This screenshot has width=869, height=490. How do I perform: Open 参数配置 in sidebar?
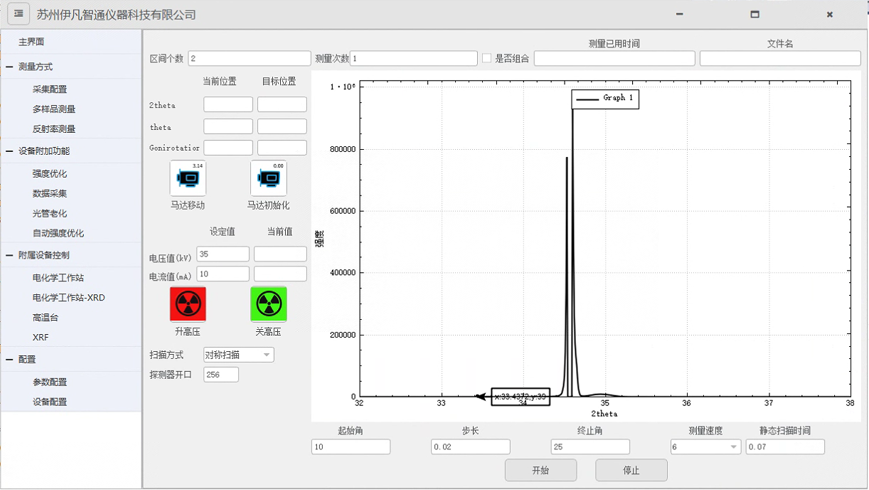point(50,382)
